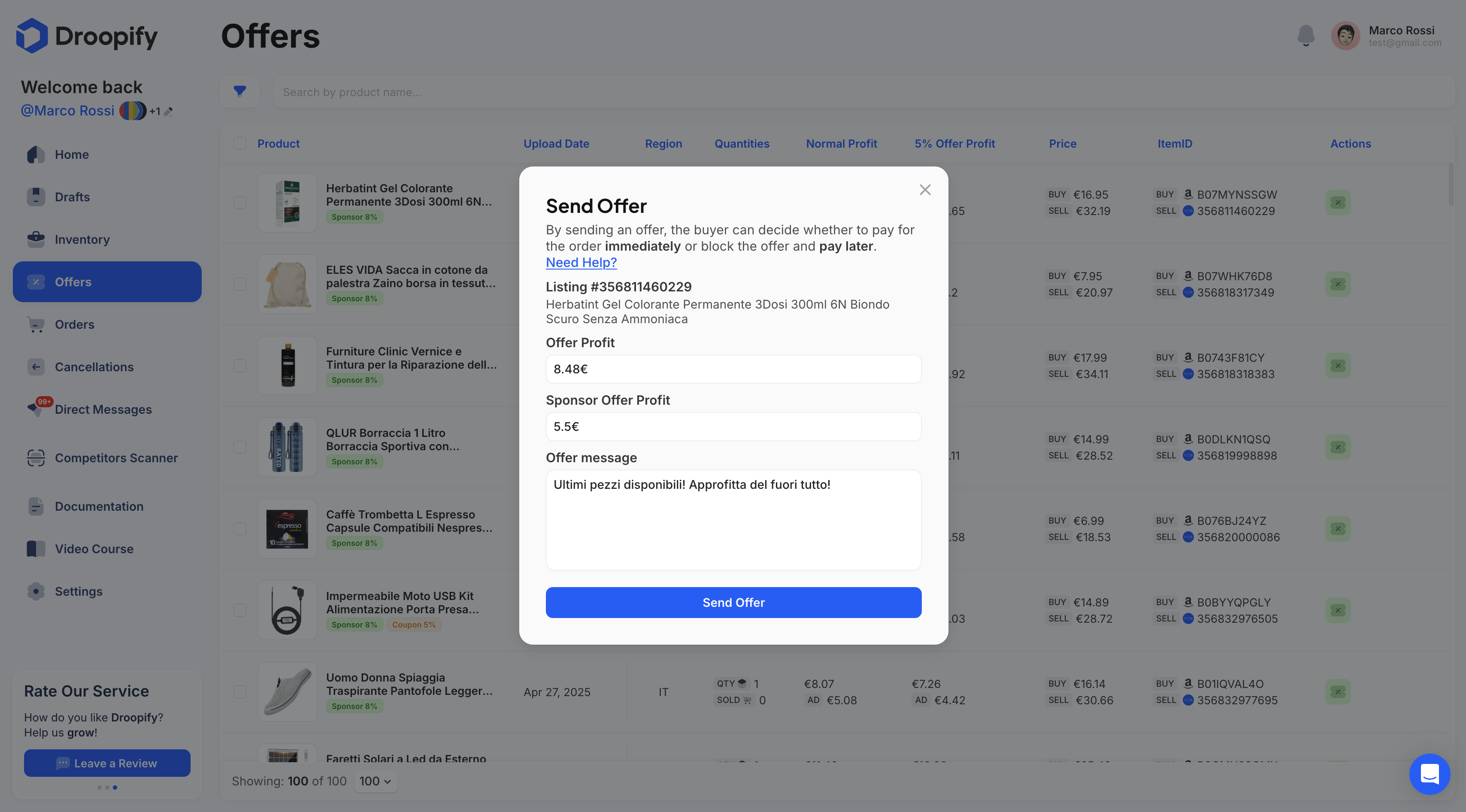Tick checkbox for Caffè Trombetta row
The height and width of the screenshot is (812, 1466).
[239, 529]
